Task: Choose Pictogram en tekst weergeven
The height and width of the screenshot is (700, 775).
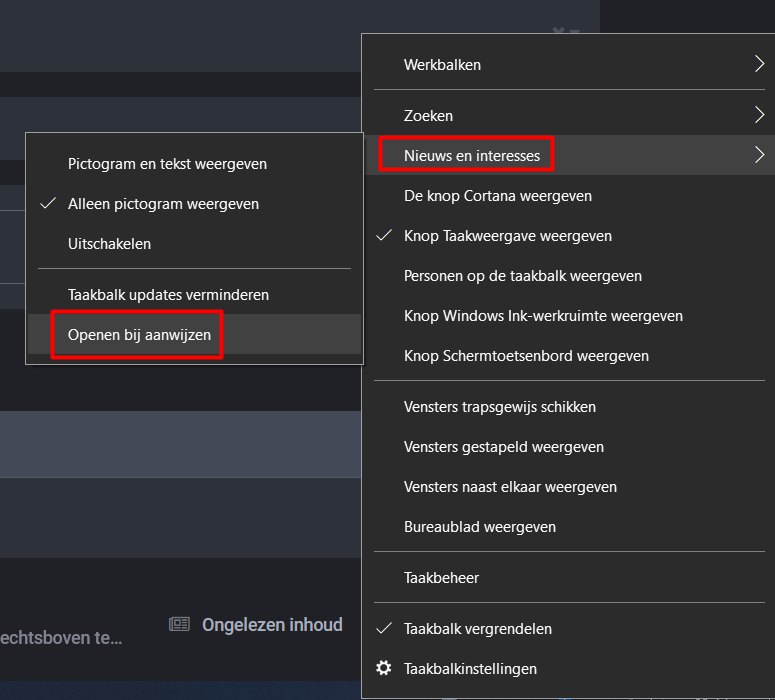Action: [167, 164]
